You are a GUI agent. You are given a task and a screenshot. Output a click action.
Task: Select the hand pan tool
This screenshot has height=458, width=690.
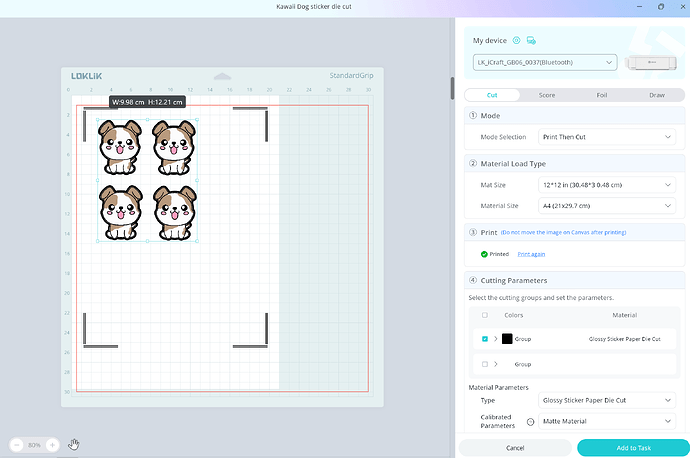pos(75,444)
